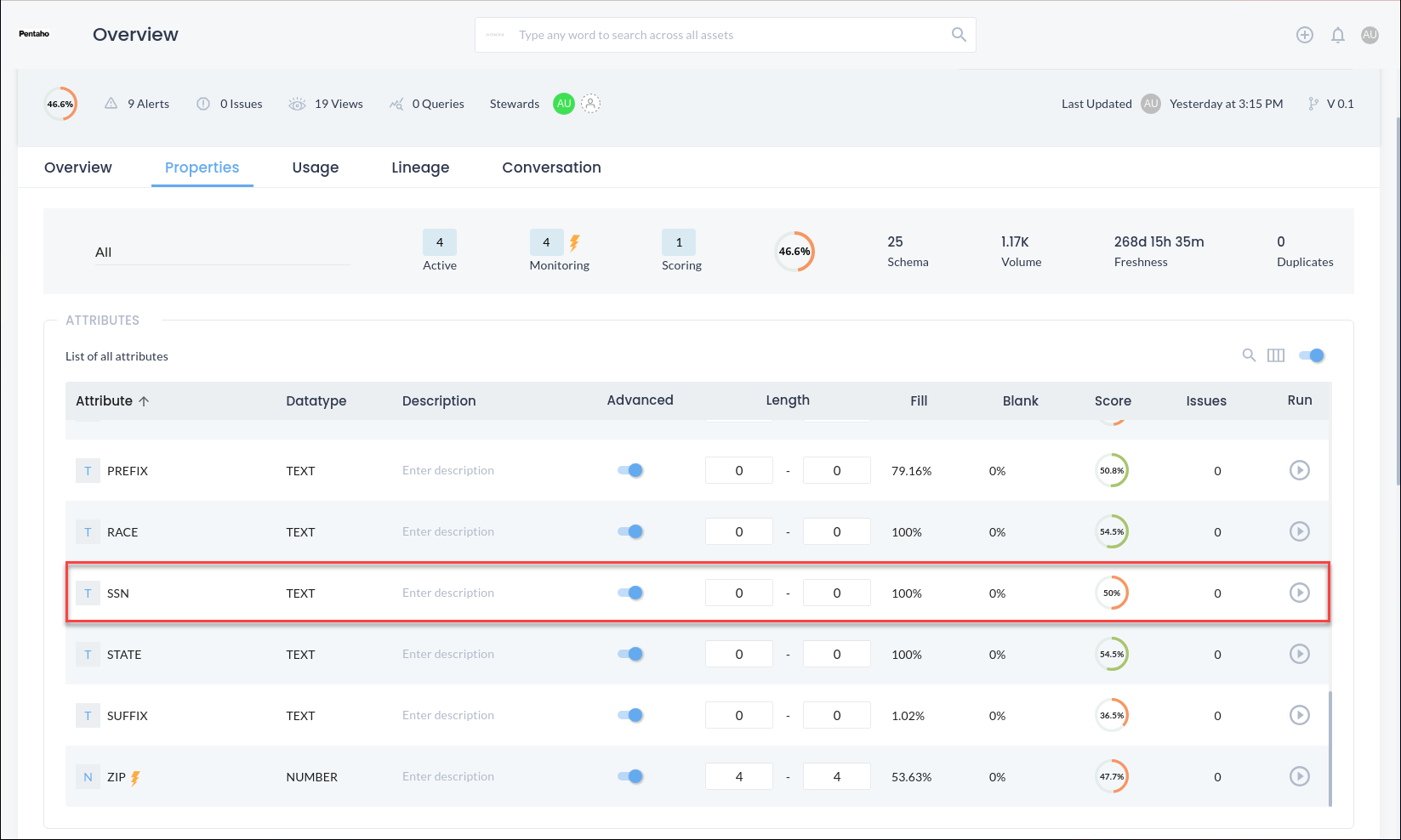1401x840 pixels.
Task: Run profiling for the ZIP attribute
Action: pos(1299,776)
